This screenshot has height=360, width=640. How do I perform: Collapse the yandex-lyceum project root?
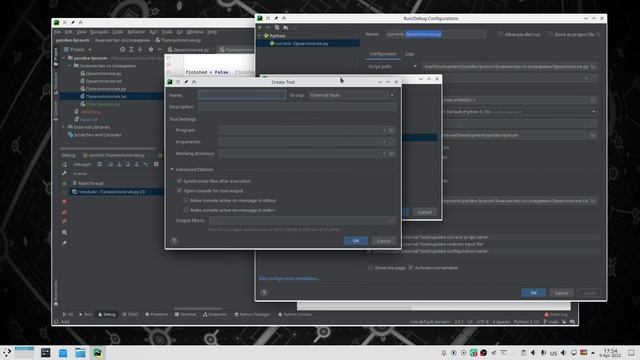pyautogui.click(x=64, y=58)
